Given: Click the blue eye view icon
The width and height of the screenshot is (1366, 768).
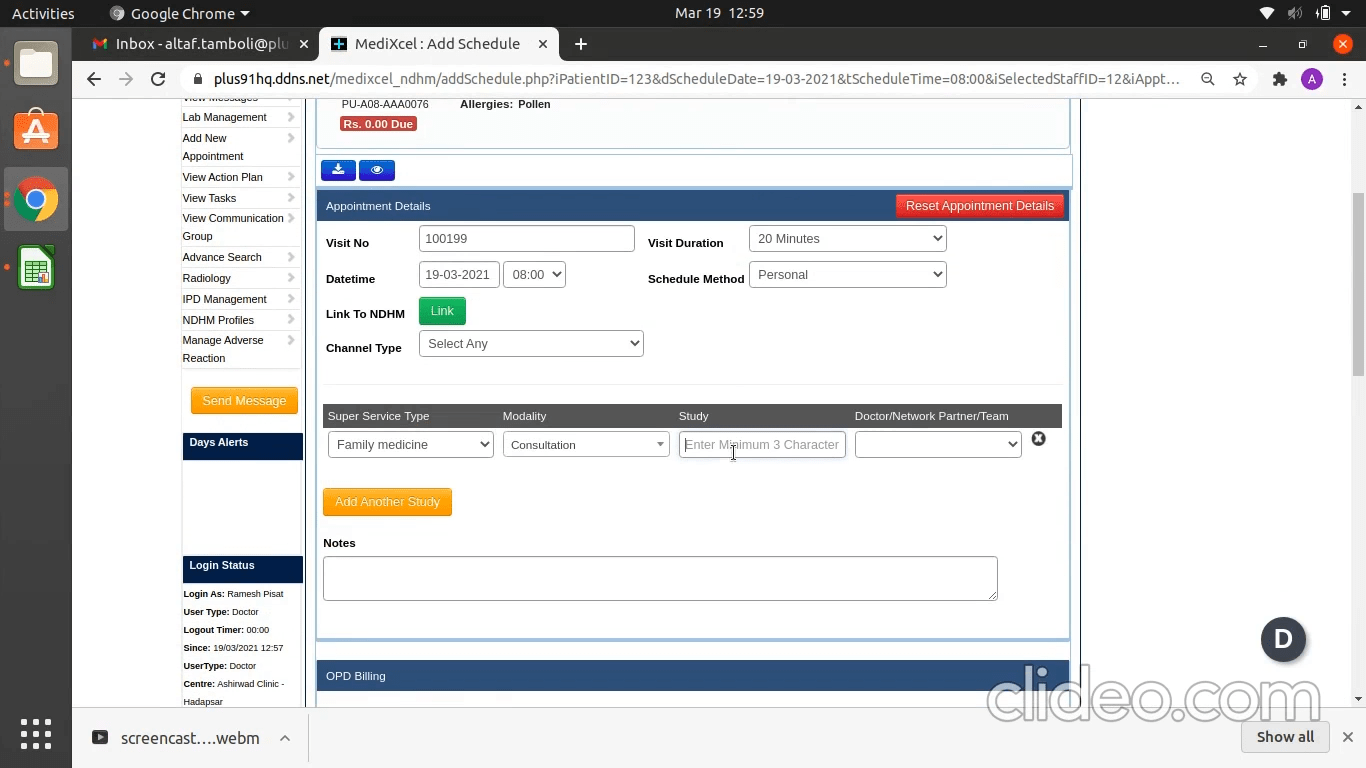Looking at the screenshot, I should tap(377, 170).
